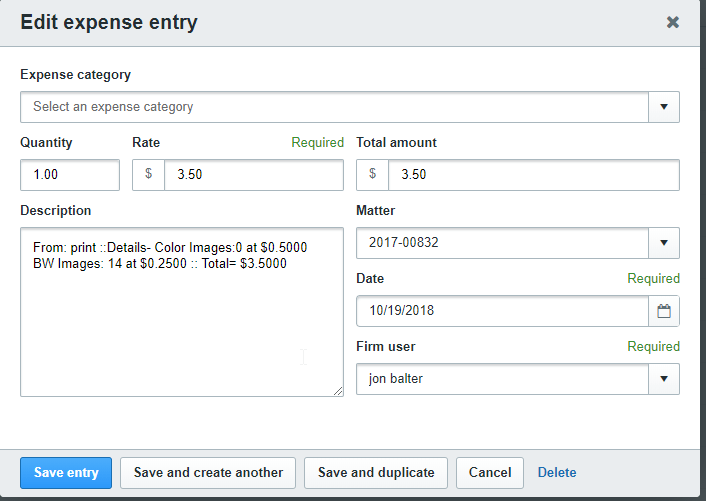Click the dollar sign before Total amount
The image size is (706, 501).
pyautogui.click(x=372, y=175)
